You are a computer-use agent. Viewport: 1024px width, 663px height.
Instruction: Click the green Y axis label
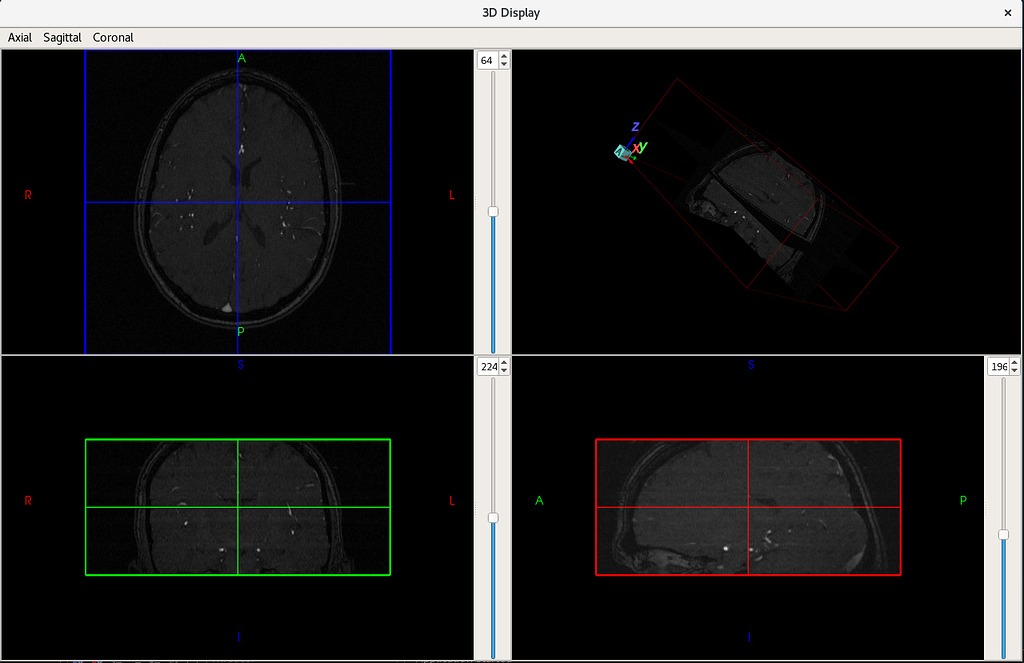[x=644, y=146]
